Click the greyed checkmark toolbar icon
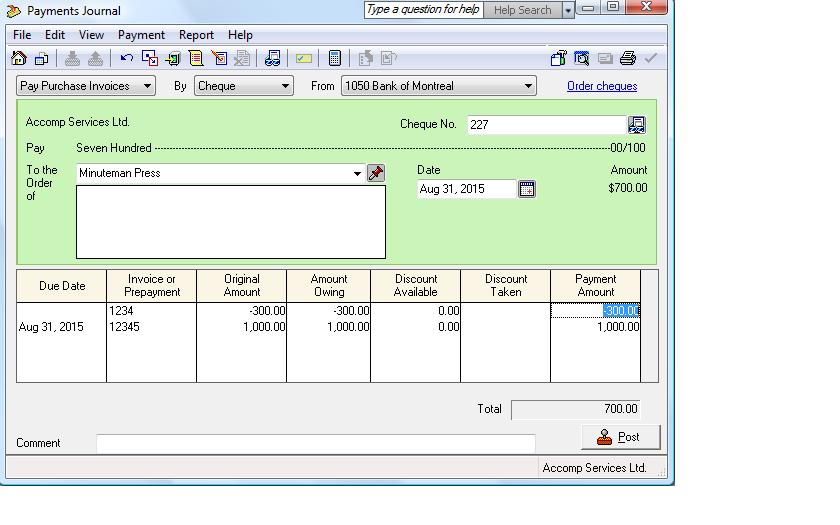 click(x=651, y=58)
